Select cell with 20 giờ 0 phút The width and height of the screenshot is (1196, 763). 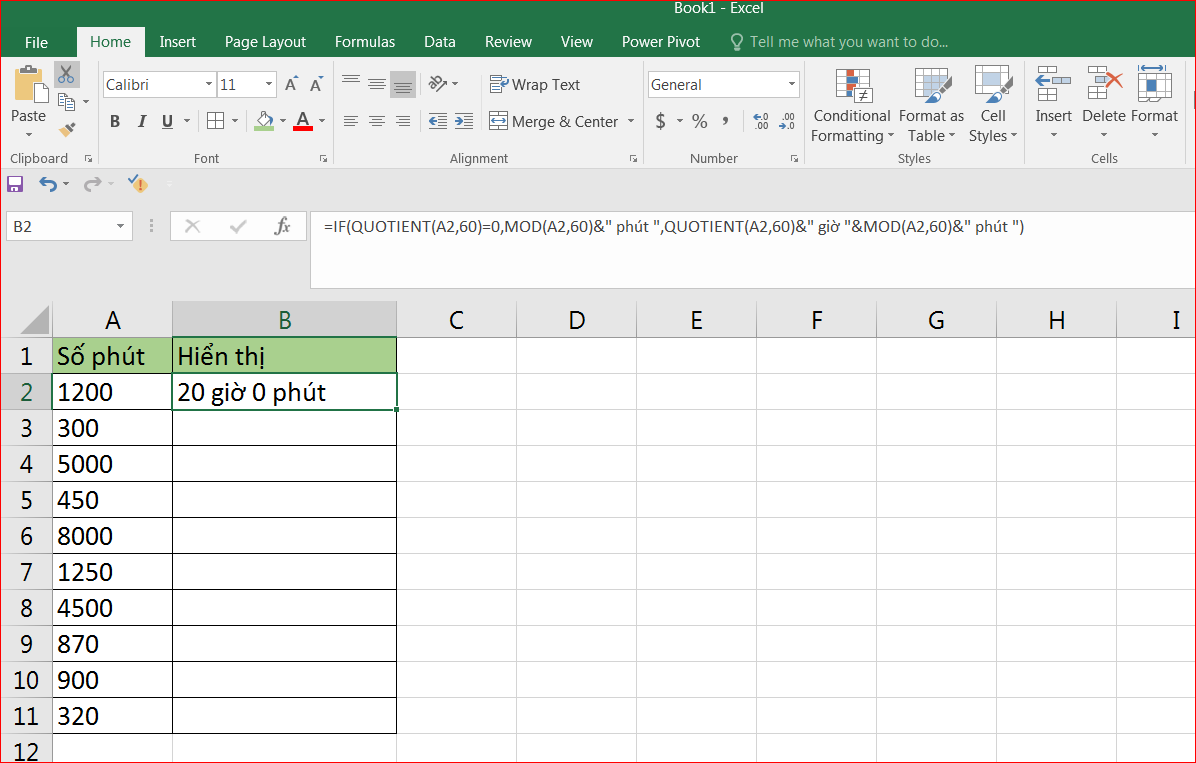(285, 392)
